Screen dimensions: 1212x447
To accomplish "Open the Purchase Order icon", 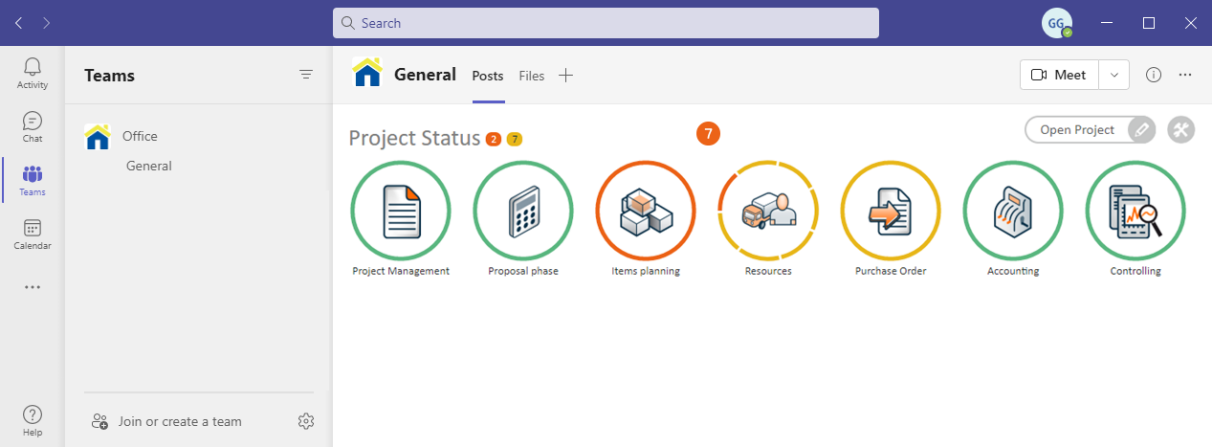I will click(x=890, y=211).
